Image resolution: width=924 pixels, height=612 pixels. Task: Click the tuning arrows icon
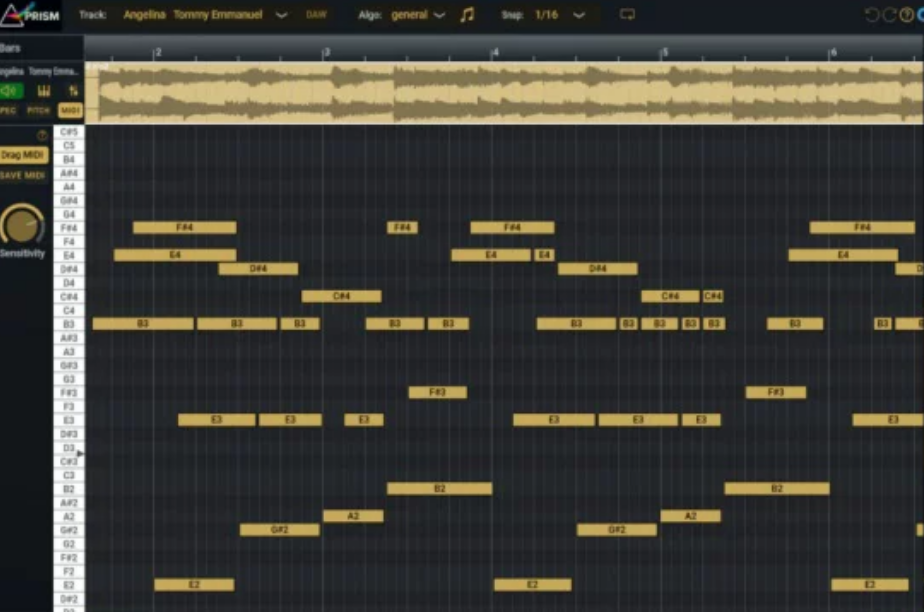(73, 90)
